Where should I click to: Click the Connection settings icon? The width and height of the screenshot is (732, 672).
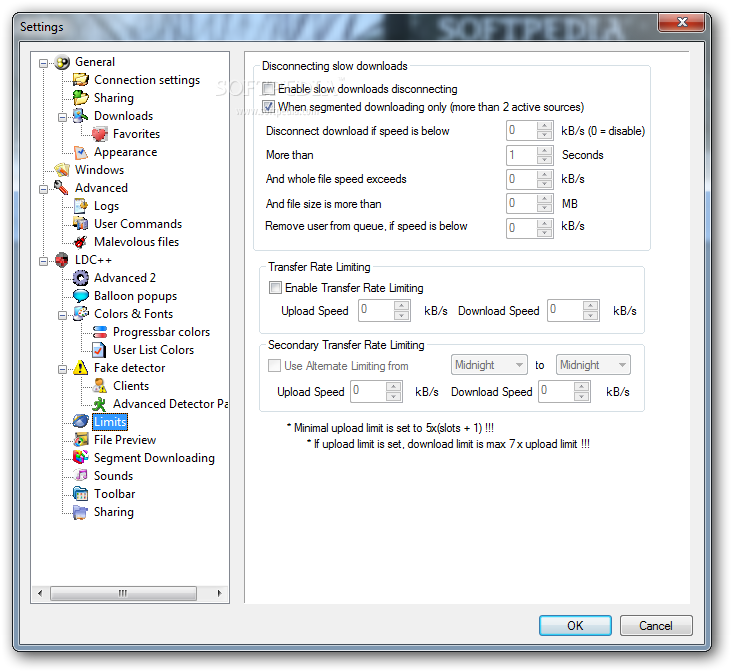point(81,80)
